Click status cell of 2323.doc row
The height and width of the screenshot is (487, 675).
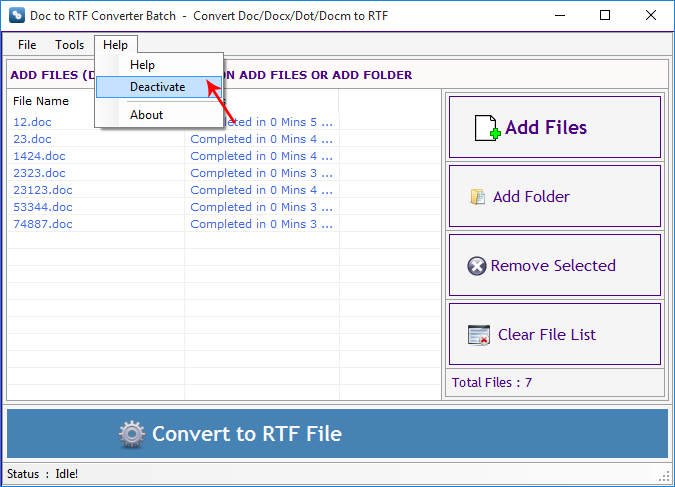tap(262, 173)
